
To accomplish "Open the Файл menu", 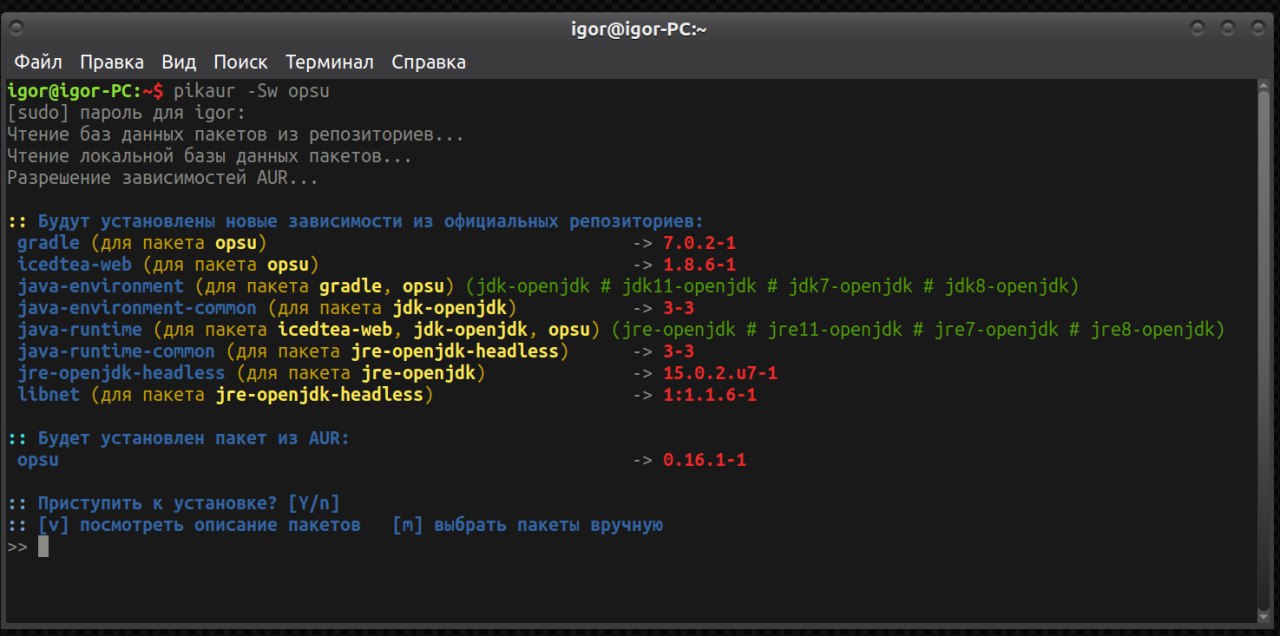I will (x=38, y=62).
